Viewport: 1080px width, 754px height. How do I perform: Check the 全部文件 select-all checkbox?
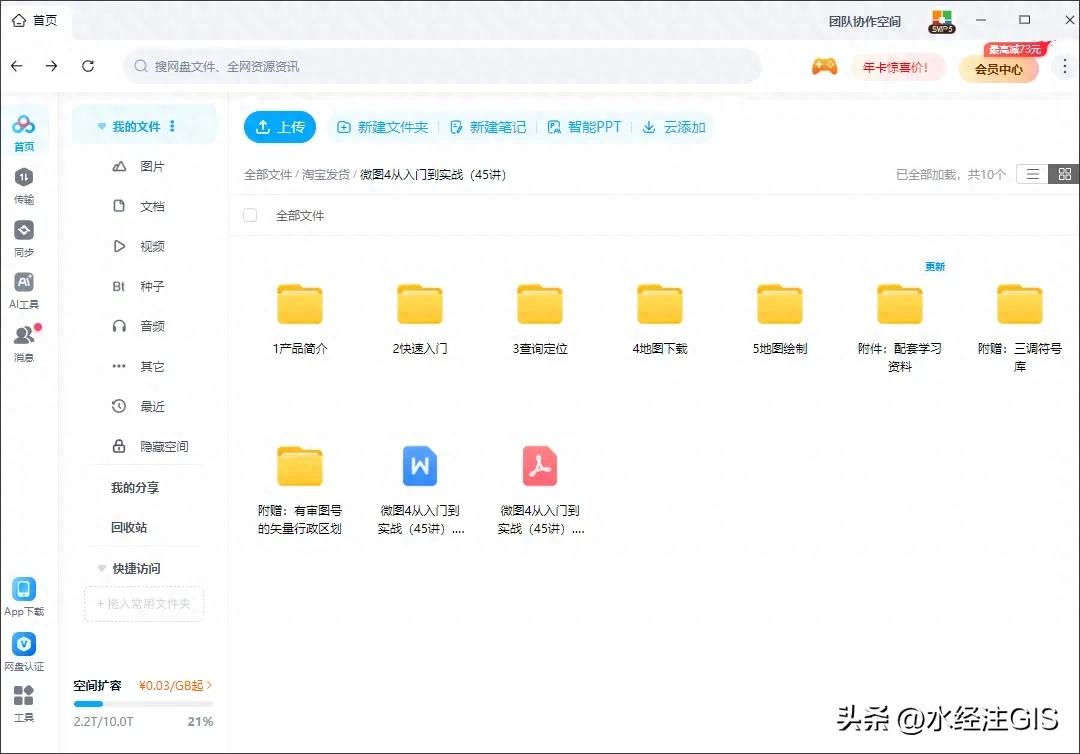(250, 215)
